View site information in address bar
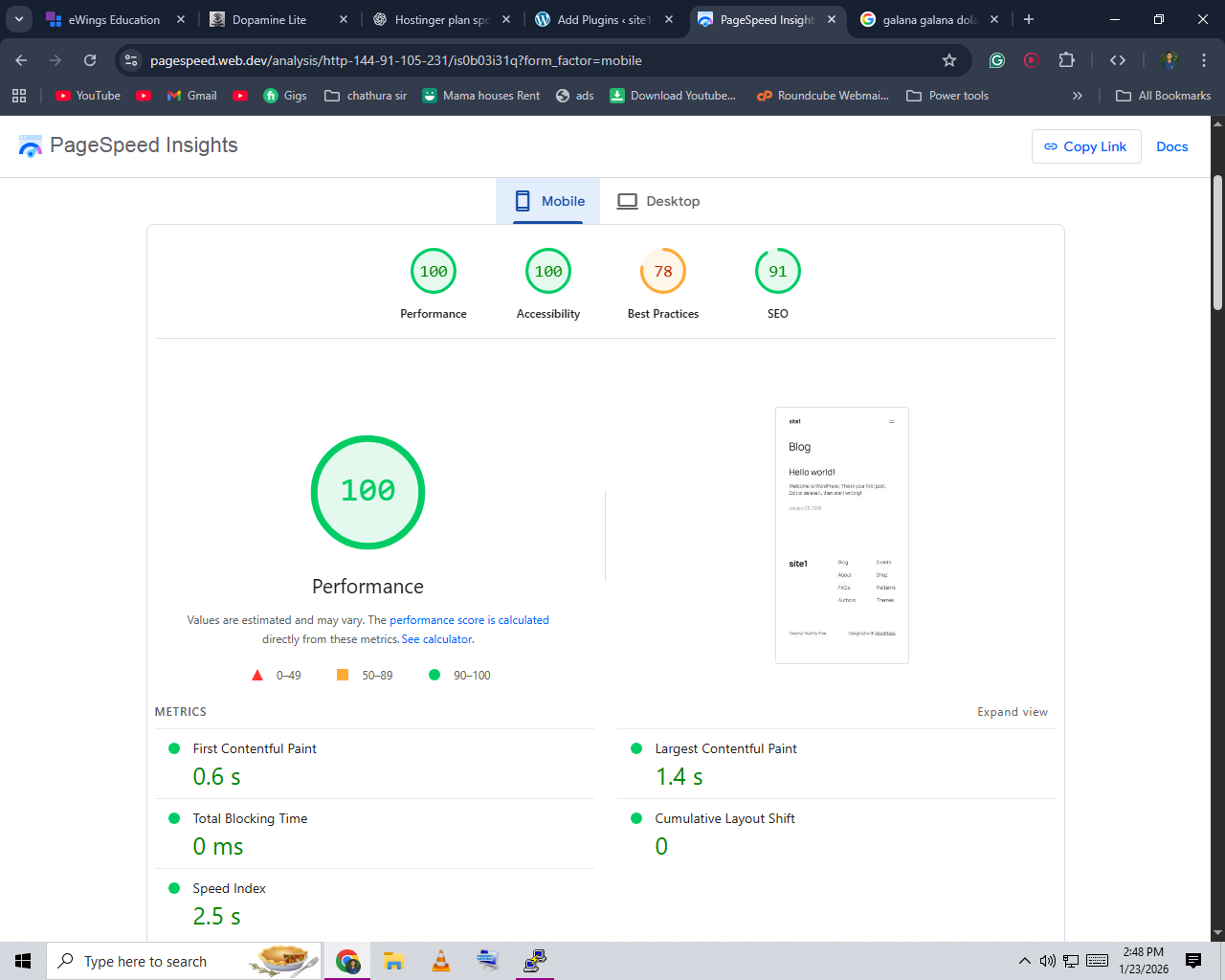This screenshot has height=980, width=1225. point(131,60)
